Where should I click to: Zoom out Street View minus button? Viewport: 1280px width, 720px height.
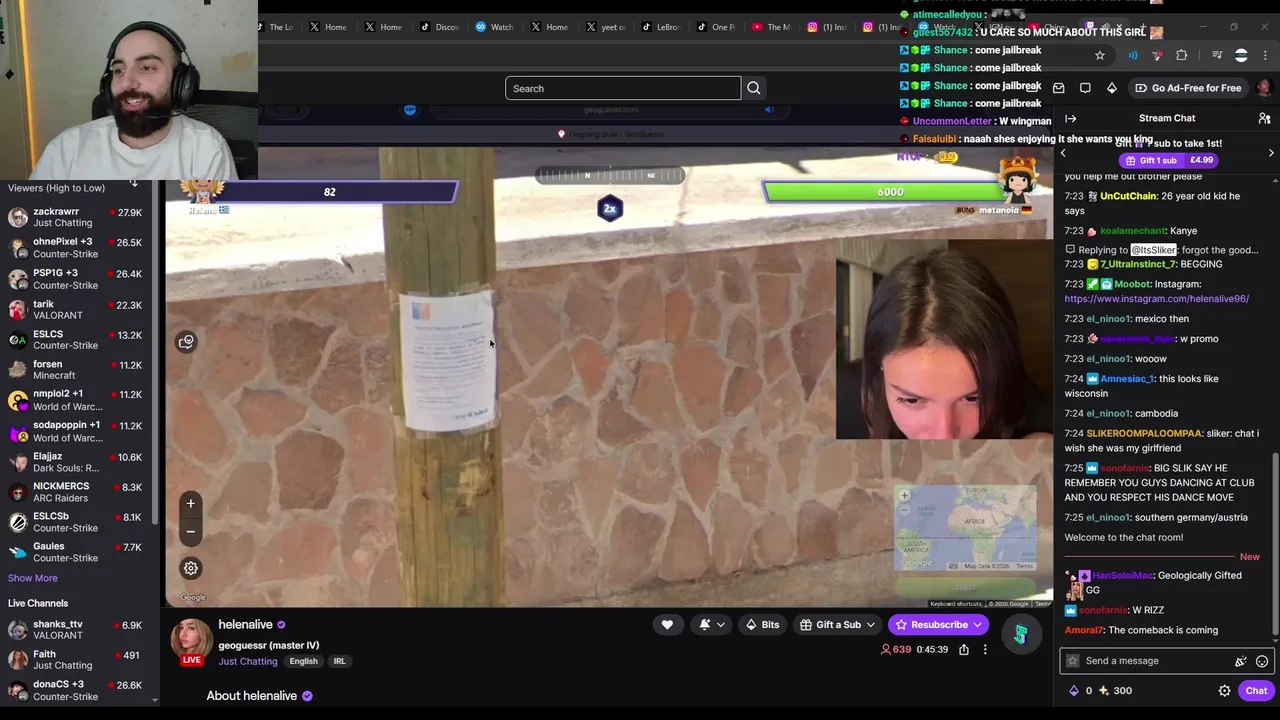coord(190,531)
